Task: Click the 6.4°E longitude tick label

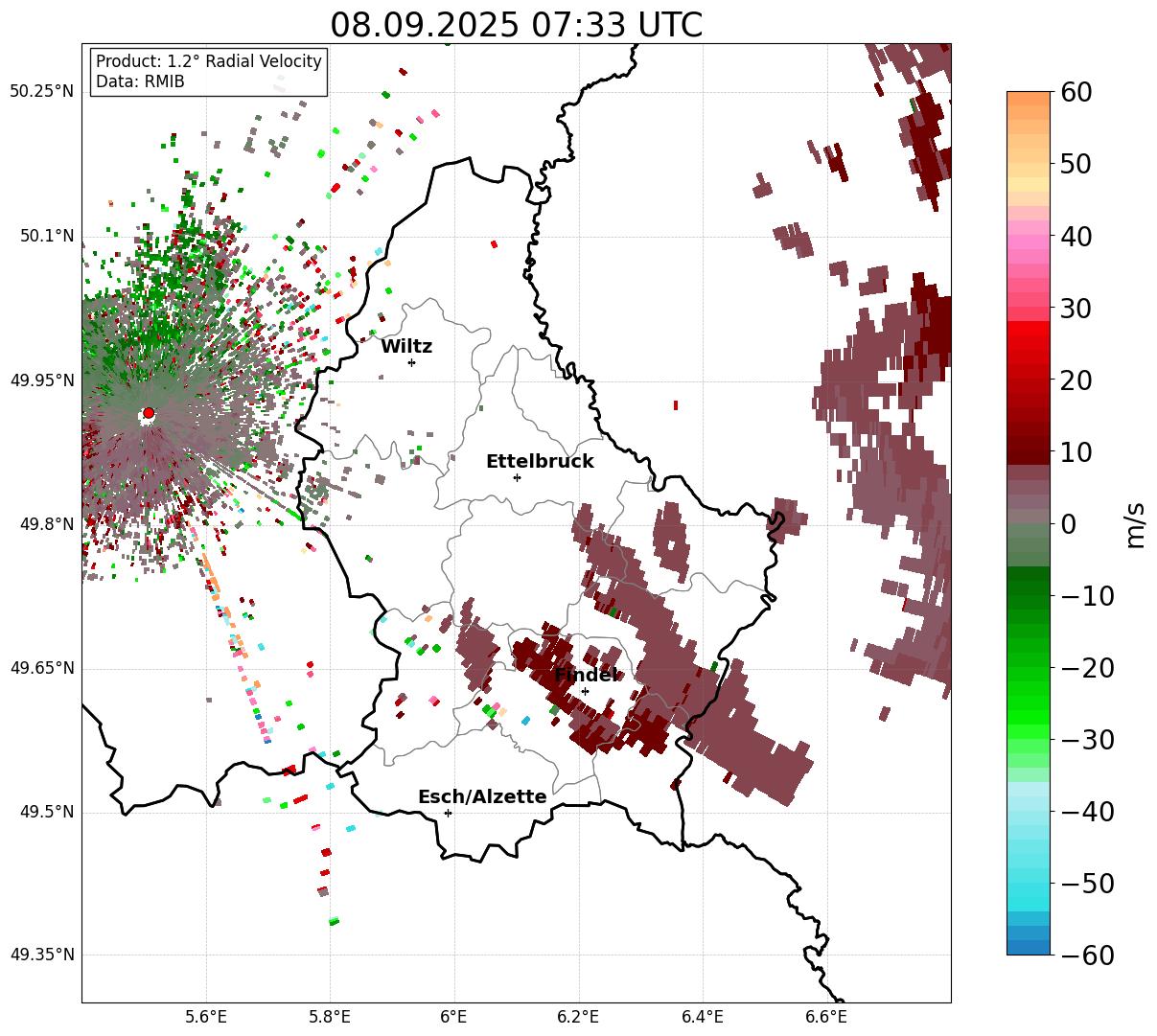Action: click(x=703, y=1017)
